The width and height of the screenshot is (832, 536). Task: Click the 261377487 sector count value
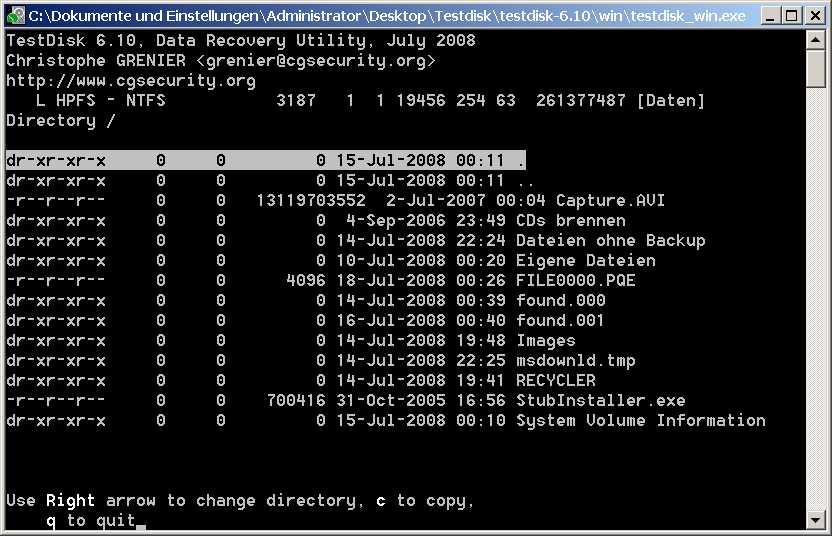580,101
